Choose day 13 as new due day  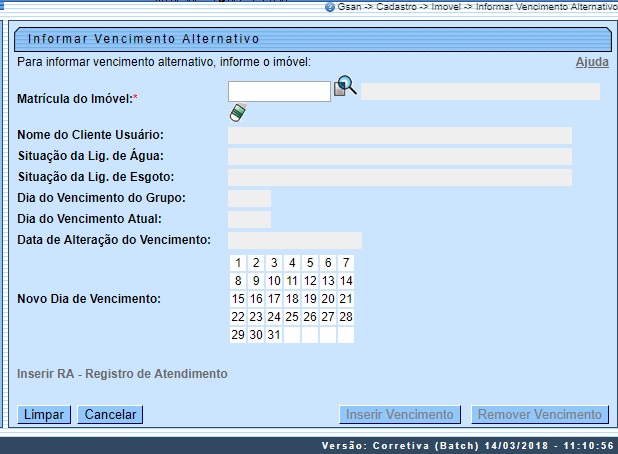pos(328,281)
